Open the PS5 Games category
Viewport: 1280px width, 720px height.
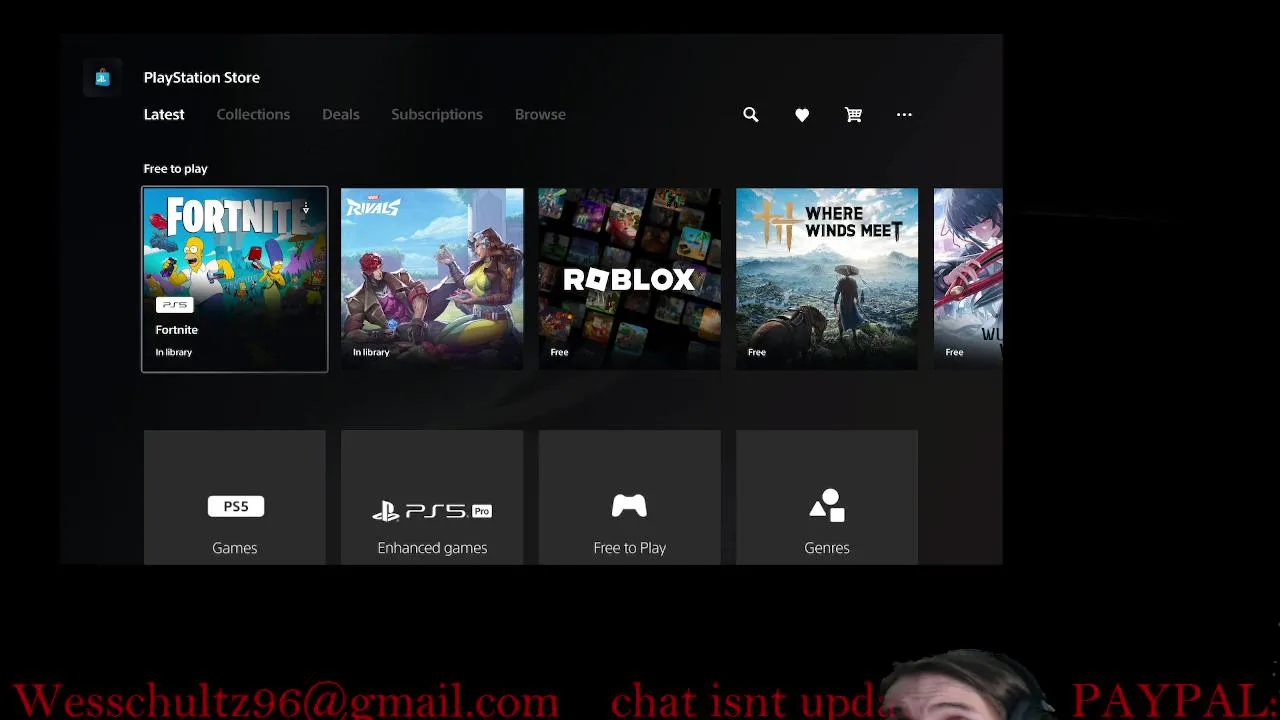[x=235, y=498]
